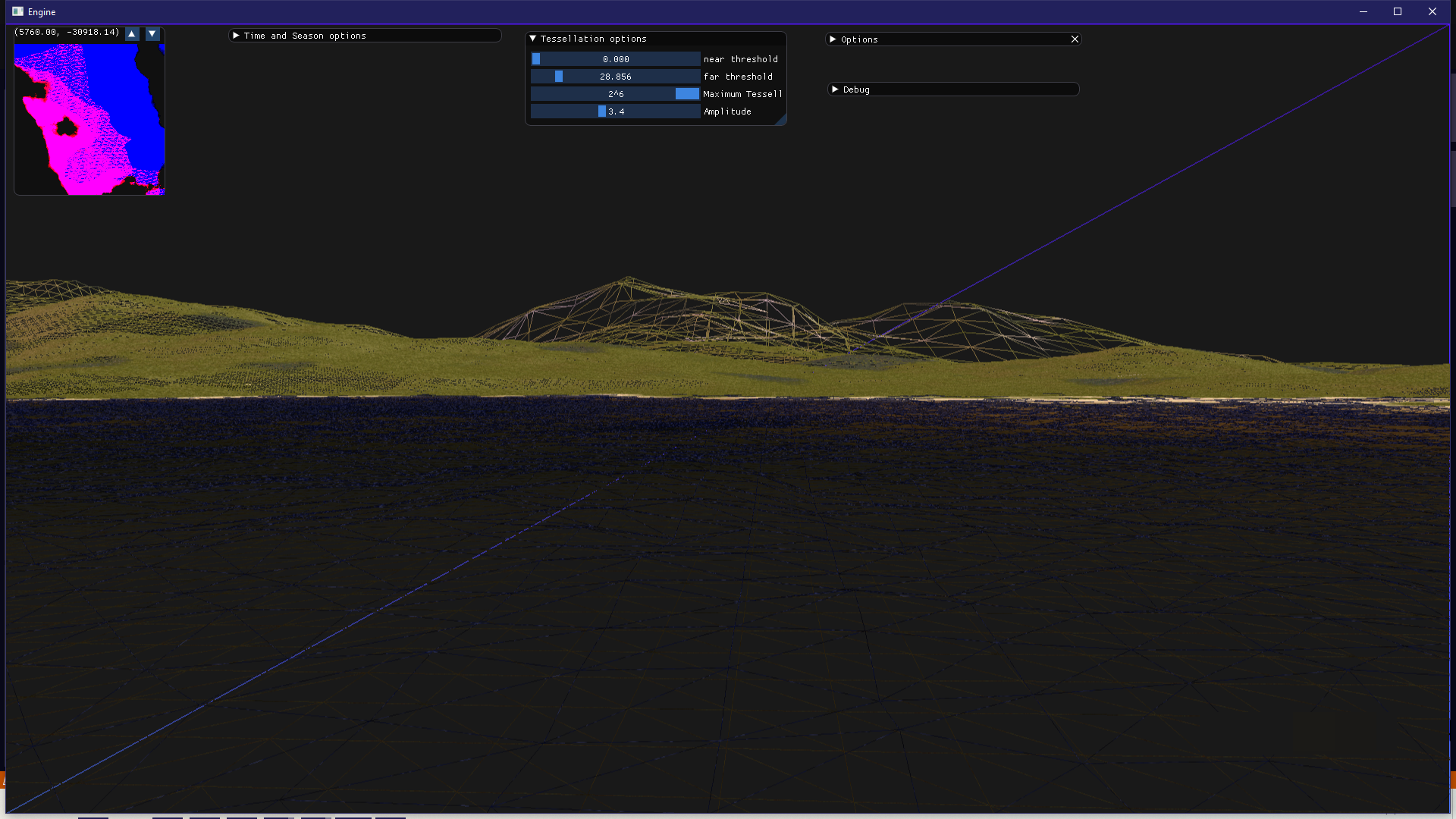Click the 'Amplitude' label
The height and width of the screenshot is (819, 1456).
tap(727, 111)
